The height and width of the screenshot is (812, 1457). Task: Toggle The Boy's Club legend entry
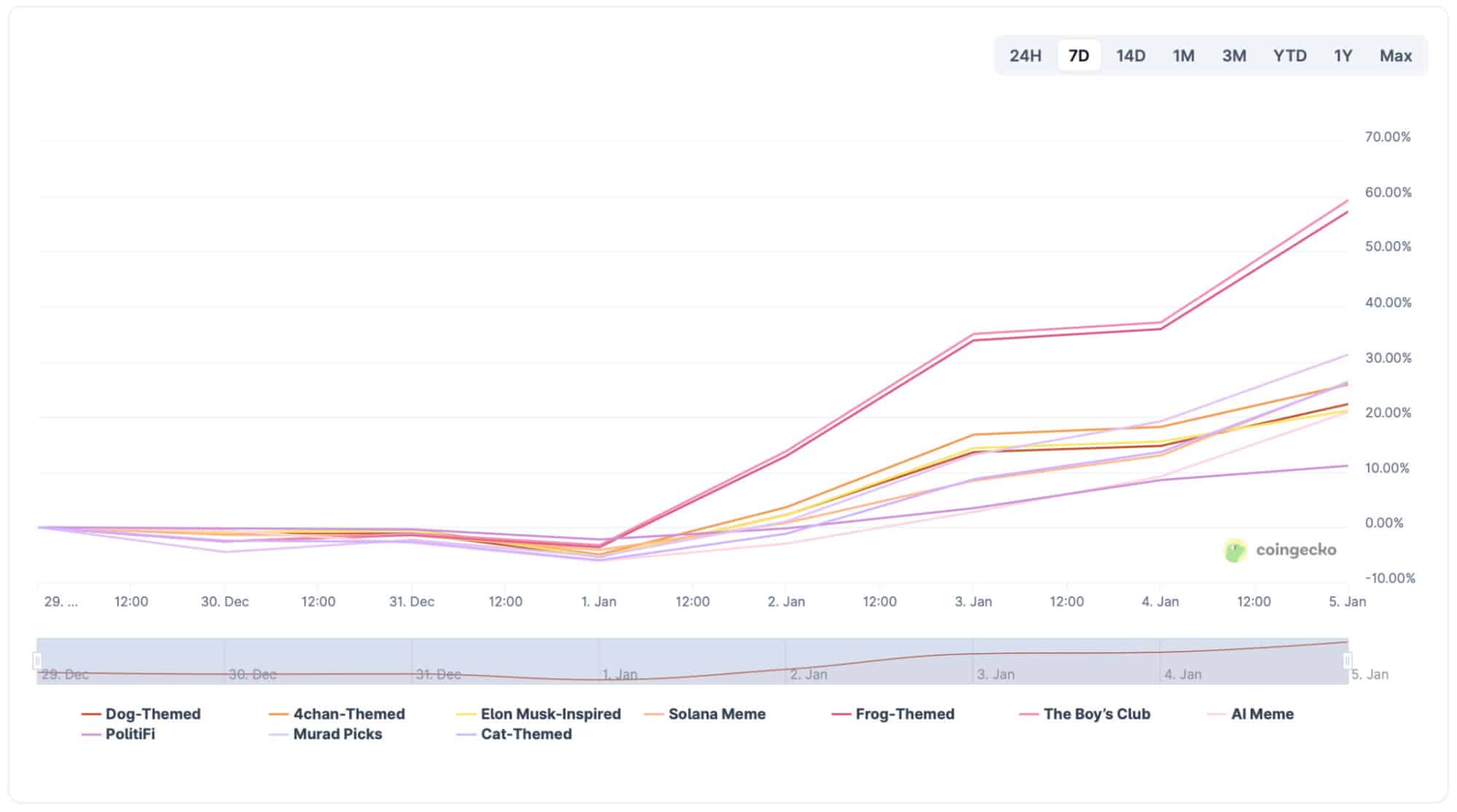click(x=1096, y=714)
